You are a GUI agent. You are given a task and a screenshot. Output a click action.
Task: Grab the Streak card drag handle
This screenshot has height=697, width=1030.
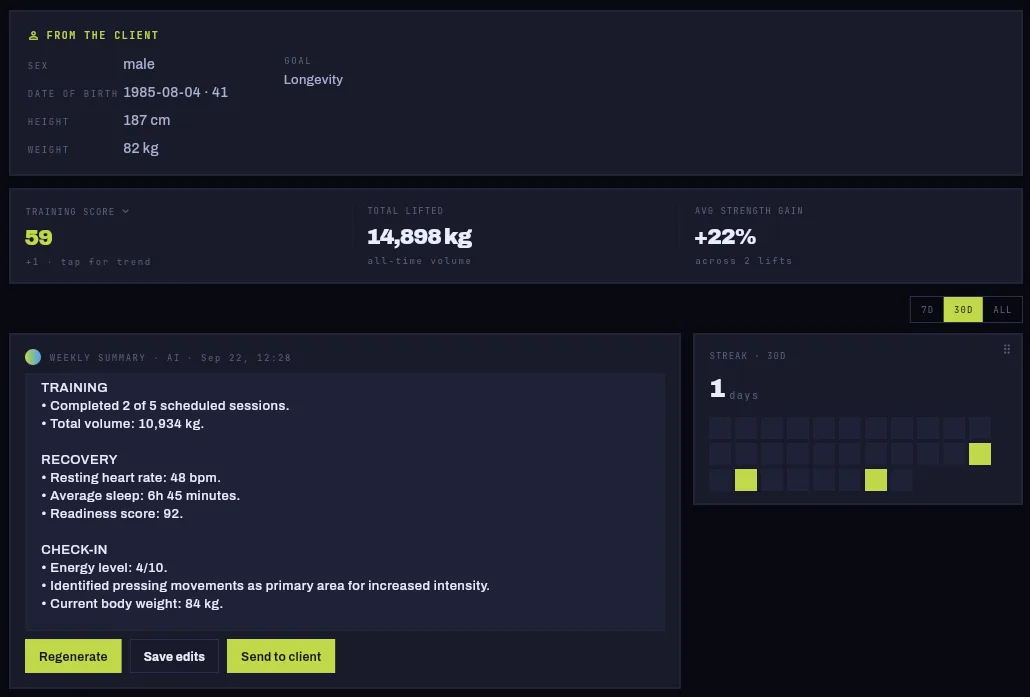pos(1006,349)
